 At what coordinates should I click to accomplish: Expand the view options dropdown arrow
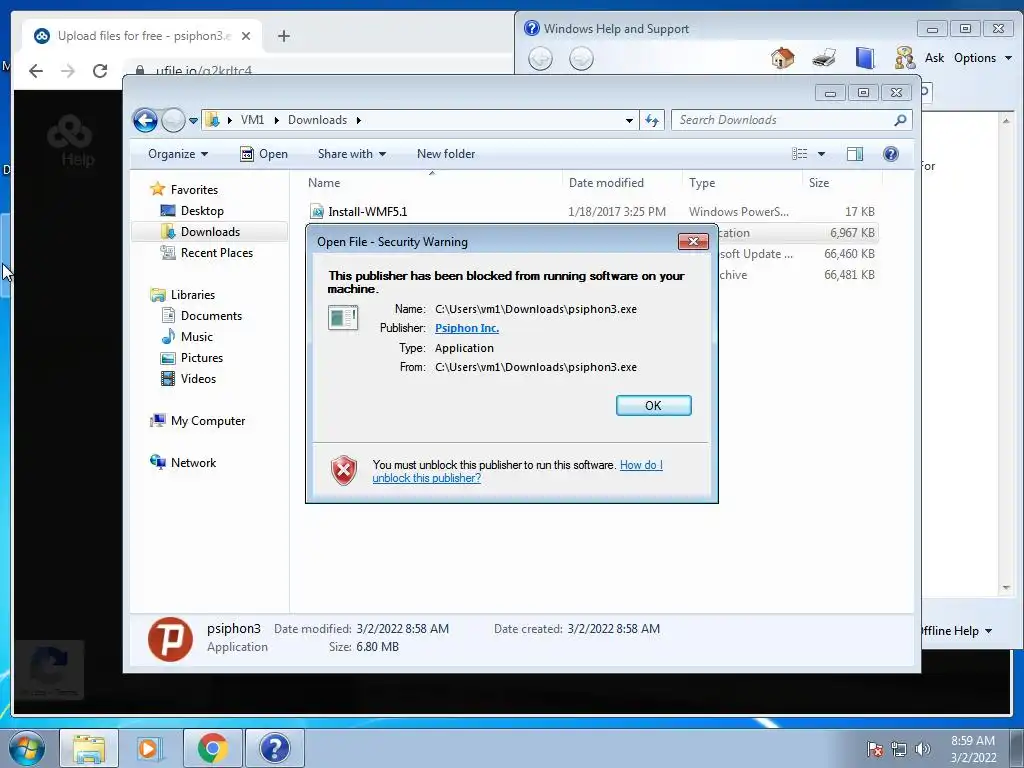822,154
